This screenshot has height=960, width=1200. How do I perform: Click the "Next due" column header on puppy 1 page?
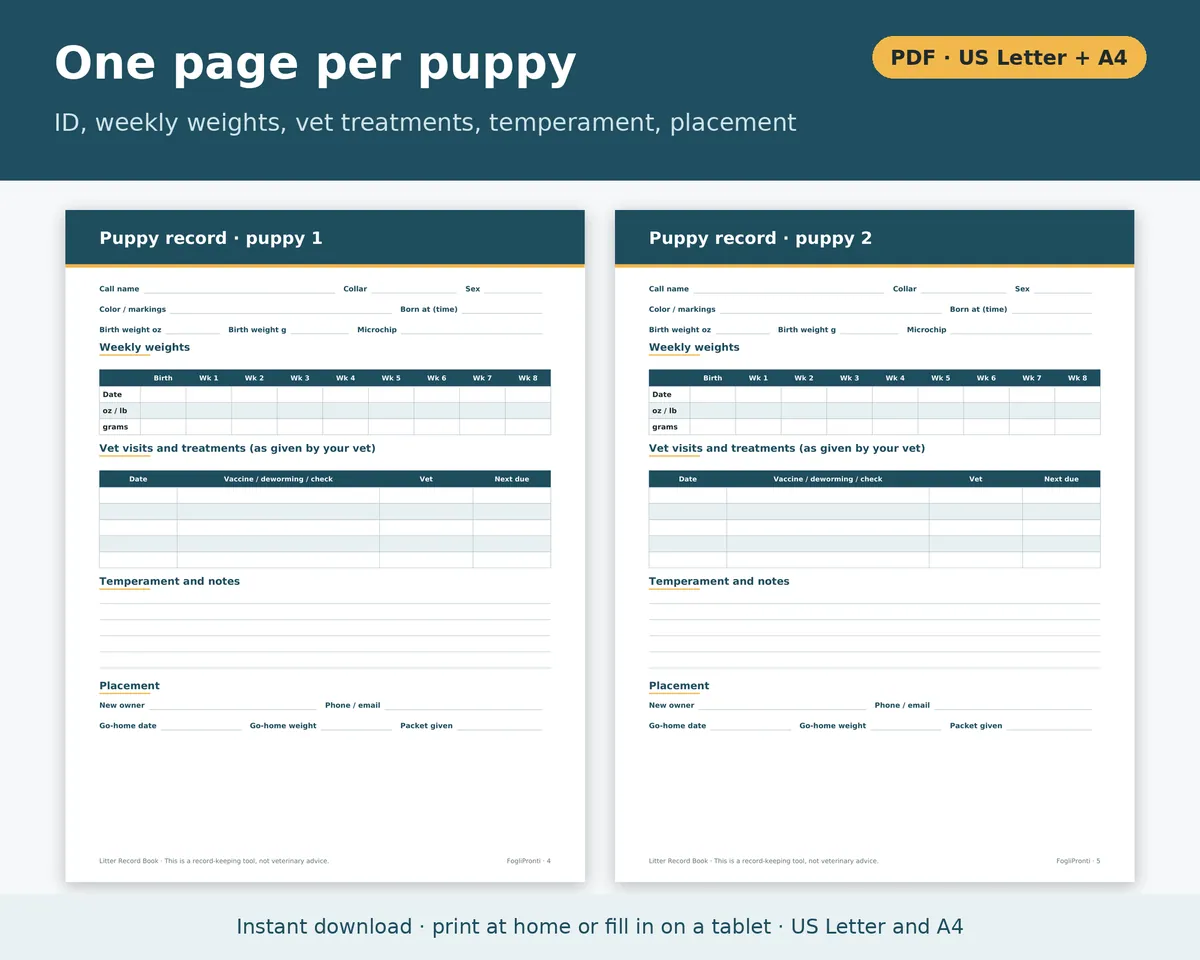pos(512,479)
